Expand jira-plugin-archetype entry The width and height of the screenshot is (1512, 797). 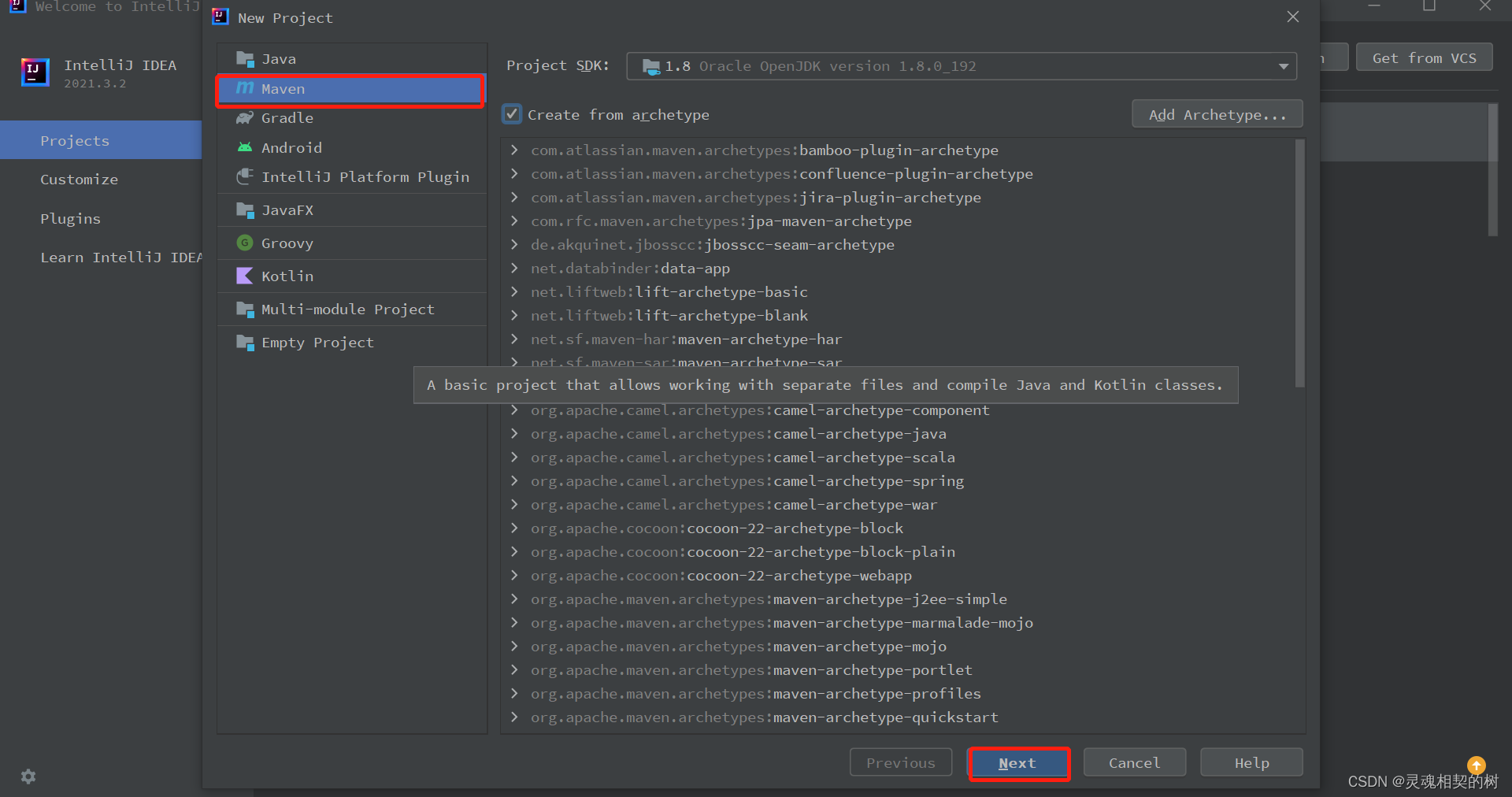click(x=514, y=197)
